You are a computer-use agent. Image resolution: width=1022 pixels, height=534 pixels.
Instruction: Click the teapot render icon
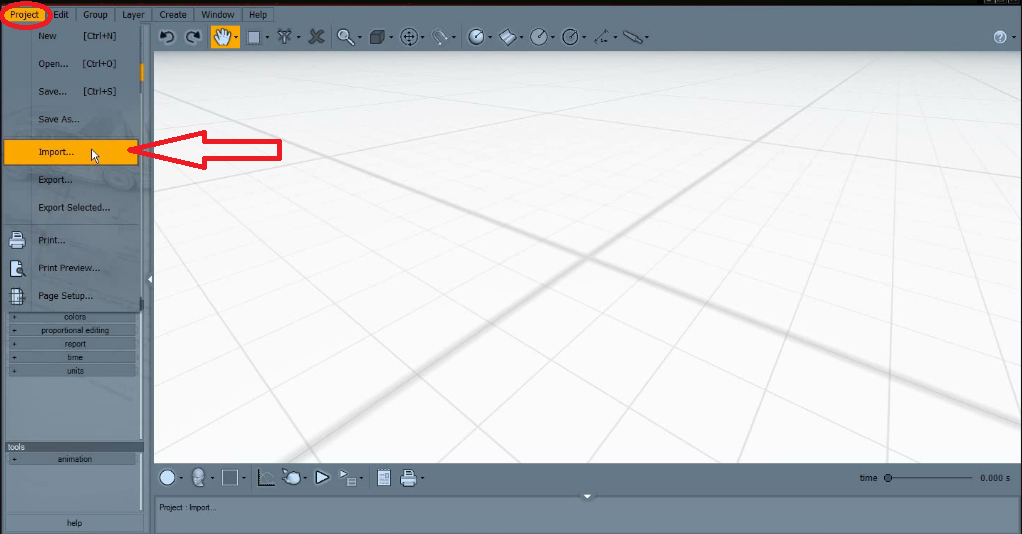coord(291,478)
